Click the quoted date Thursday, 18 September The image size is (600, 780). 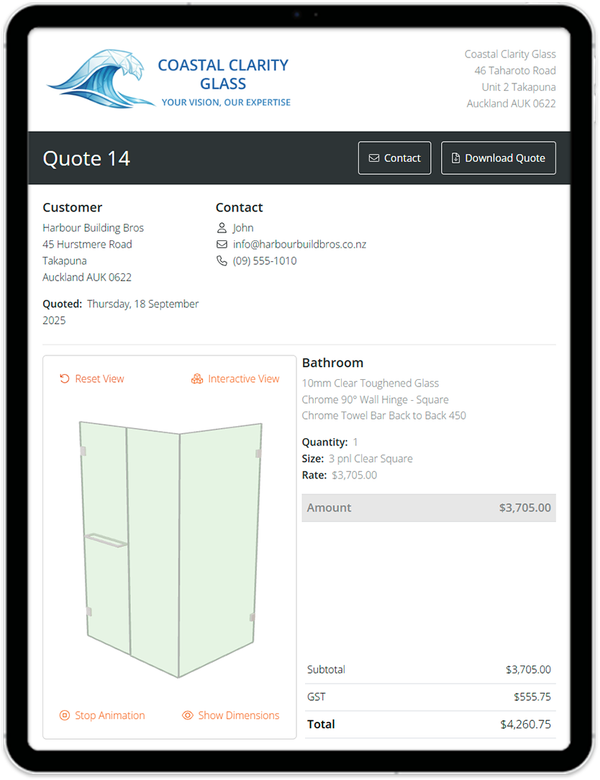[143, 304]
